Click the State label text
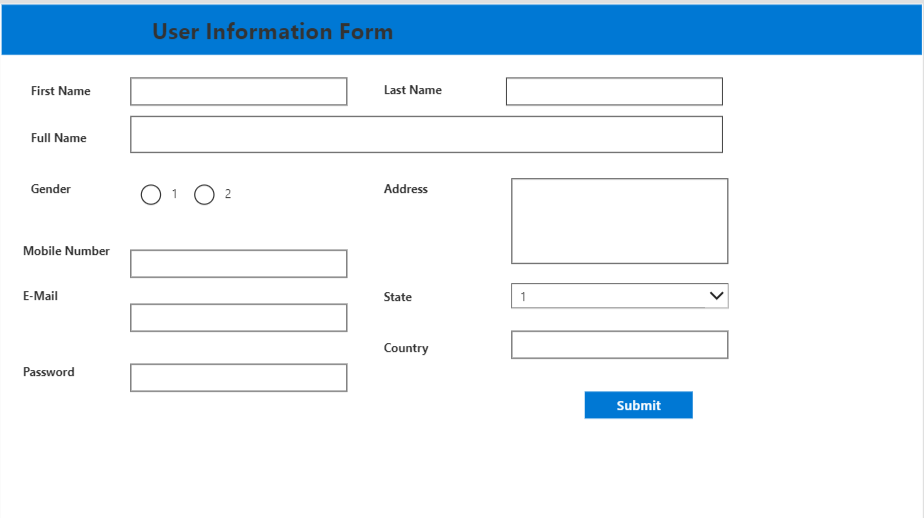Viewport: 924px width, 518px height. click(397, 297)
